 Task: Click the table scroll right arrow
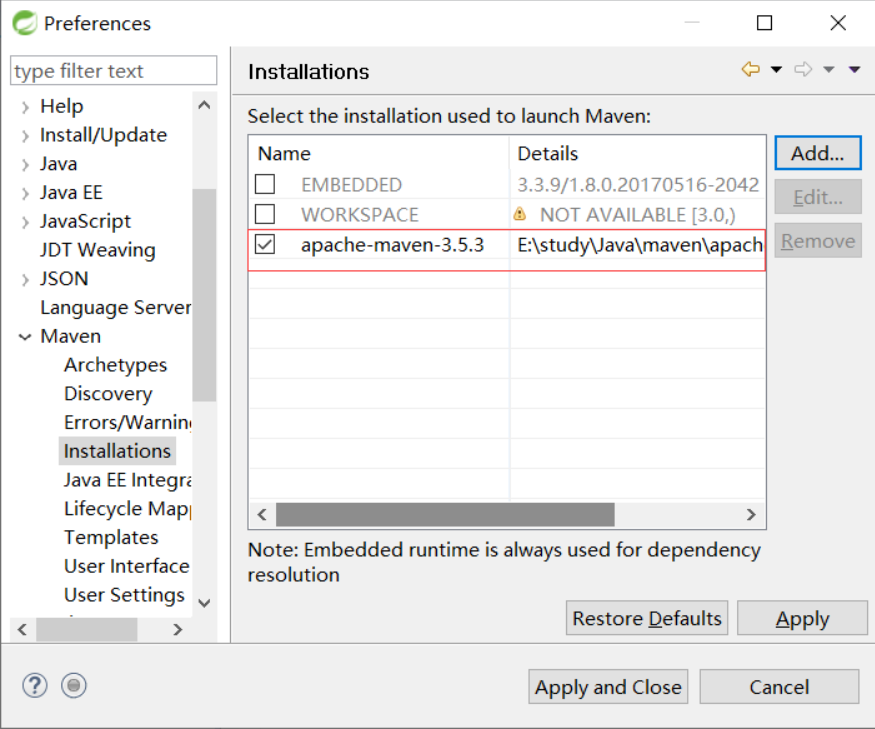pos(751,514)
